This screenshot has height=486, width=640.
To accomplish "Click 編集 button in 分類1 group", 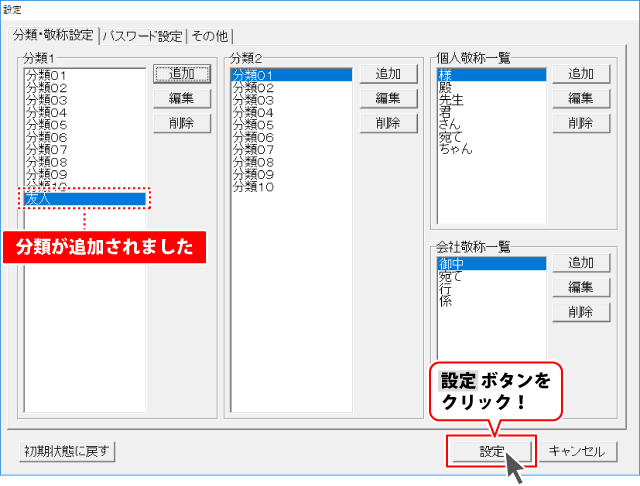I will [x=181, y=98].
